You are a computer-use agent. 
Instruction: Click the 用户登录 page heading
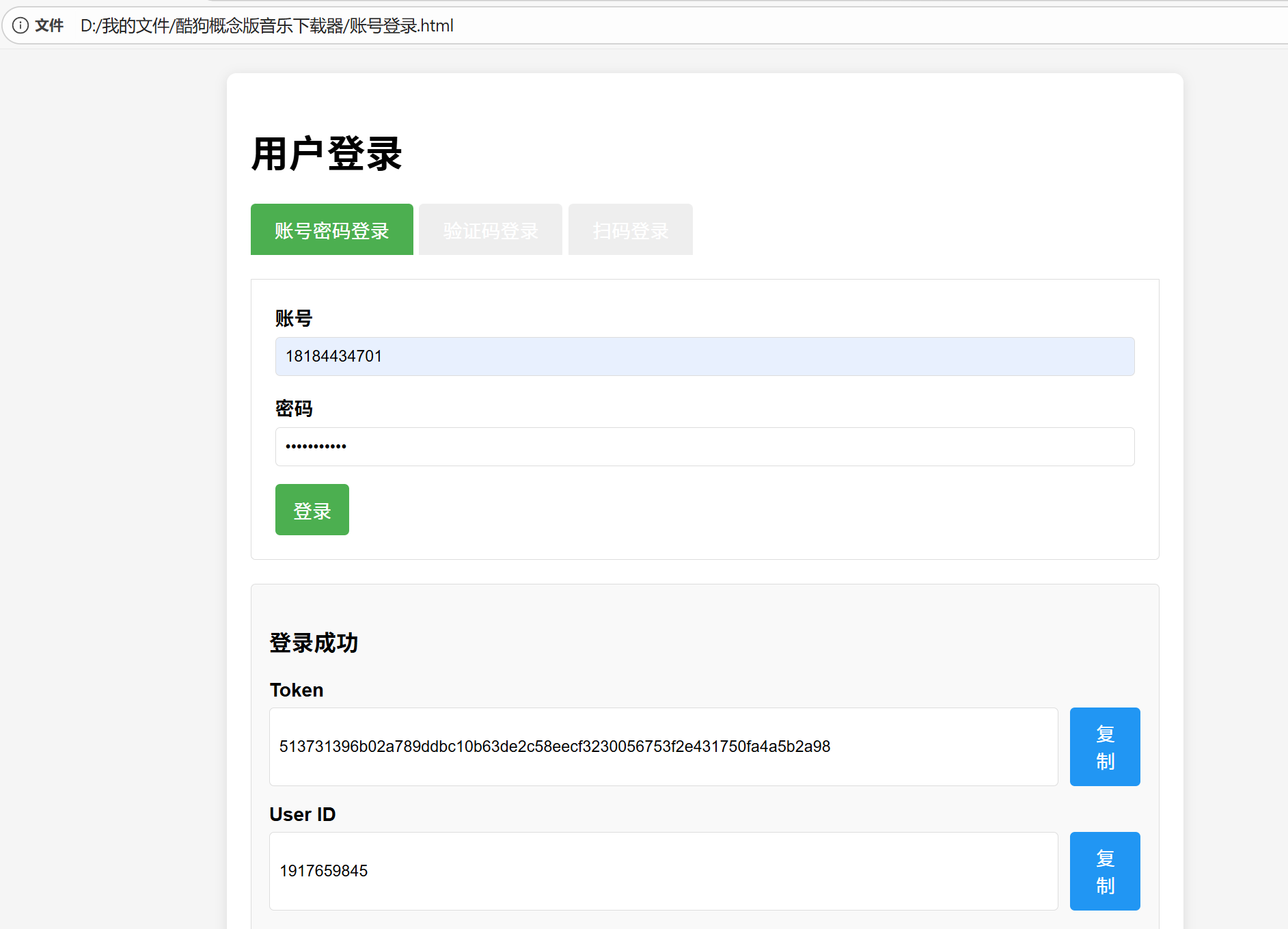point(327,154)
